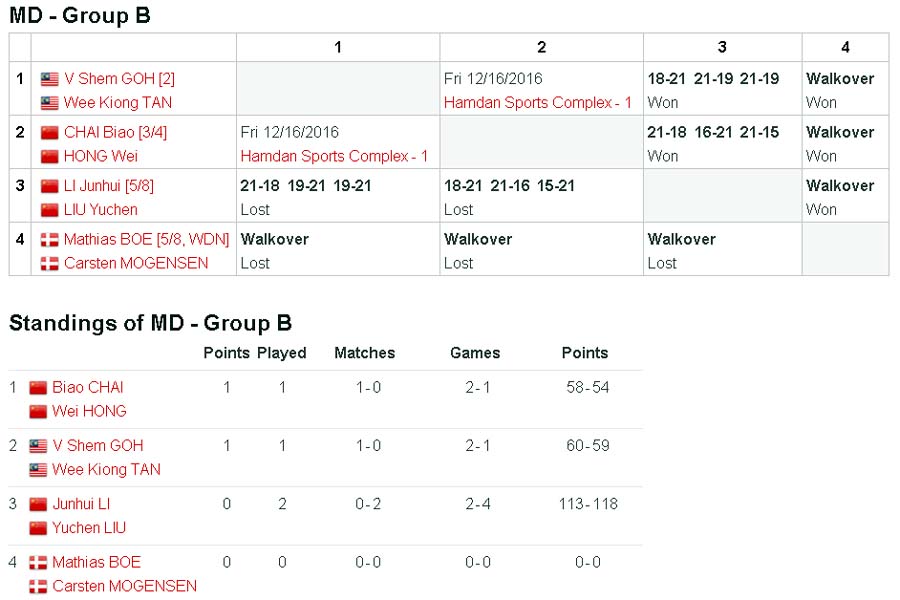
Task: Click the 21-18 16-21 21-15 score cell
Action: point(713,133)
